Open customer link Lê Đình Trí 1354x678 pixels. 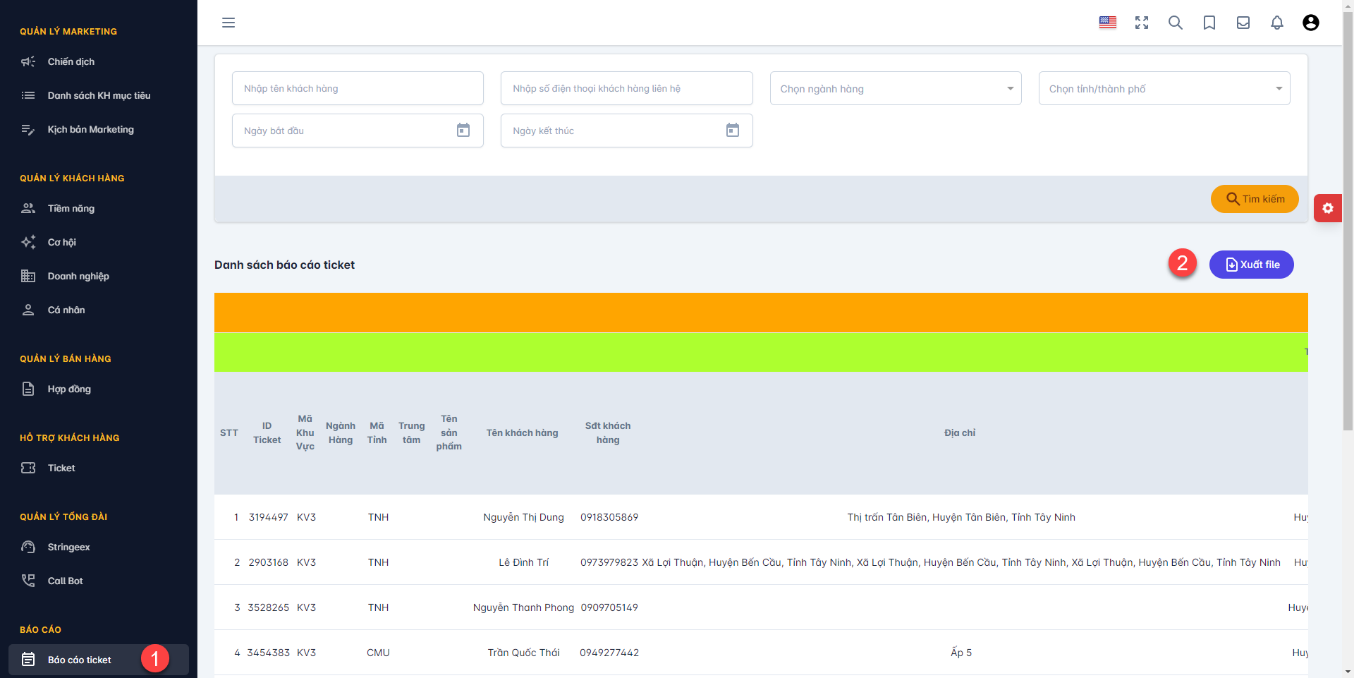523,563
